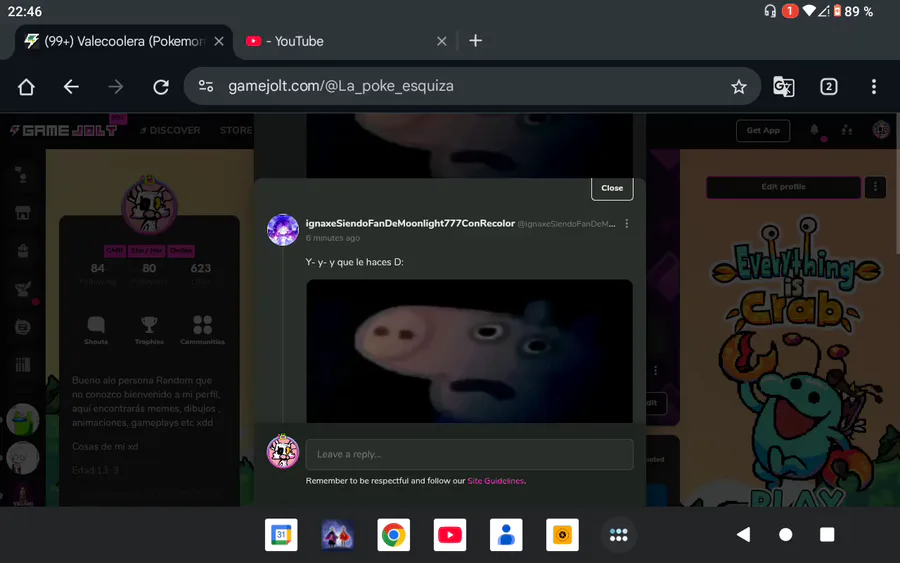This screenshot has width=900, height=563.
Task: Open Google Calendar from the taskbar
Action: [x=281, y=535]
